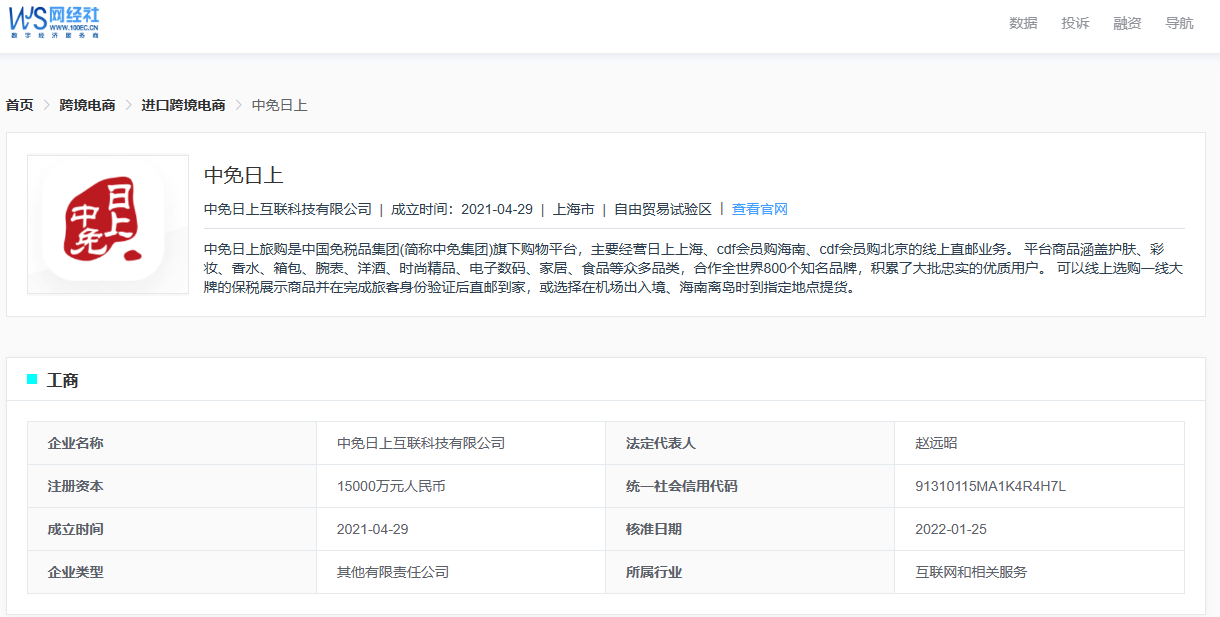Select 2022-01-25 approval date

coord(1039,529)
